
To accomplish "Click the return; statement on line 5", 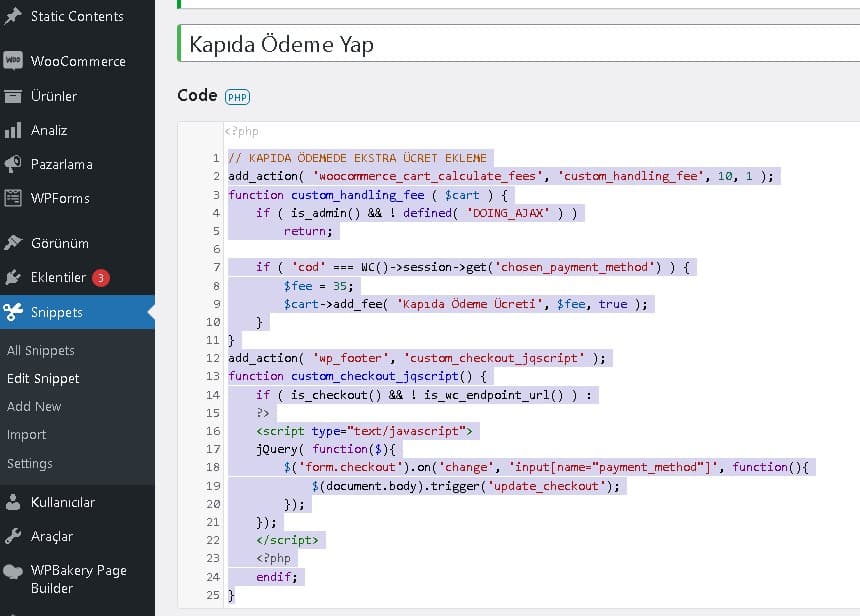I will click(308, 231).
